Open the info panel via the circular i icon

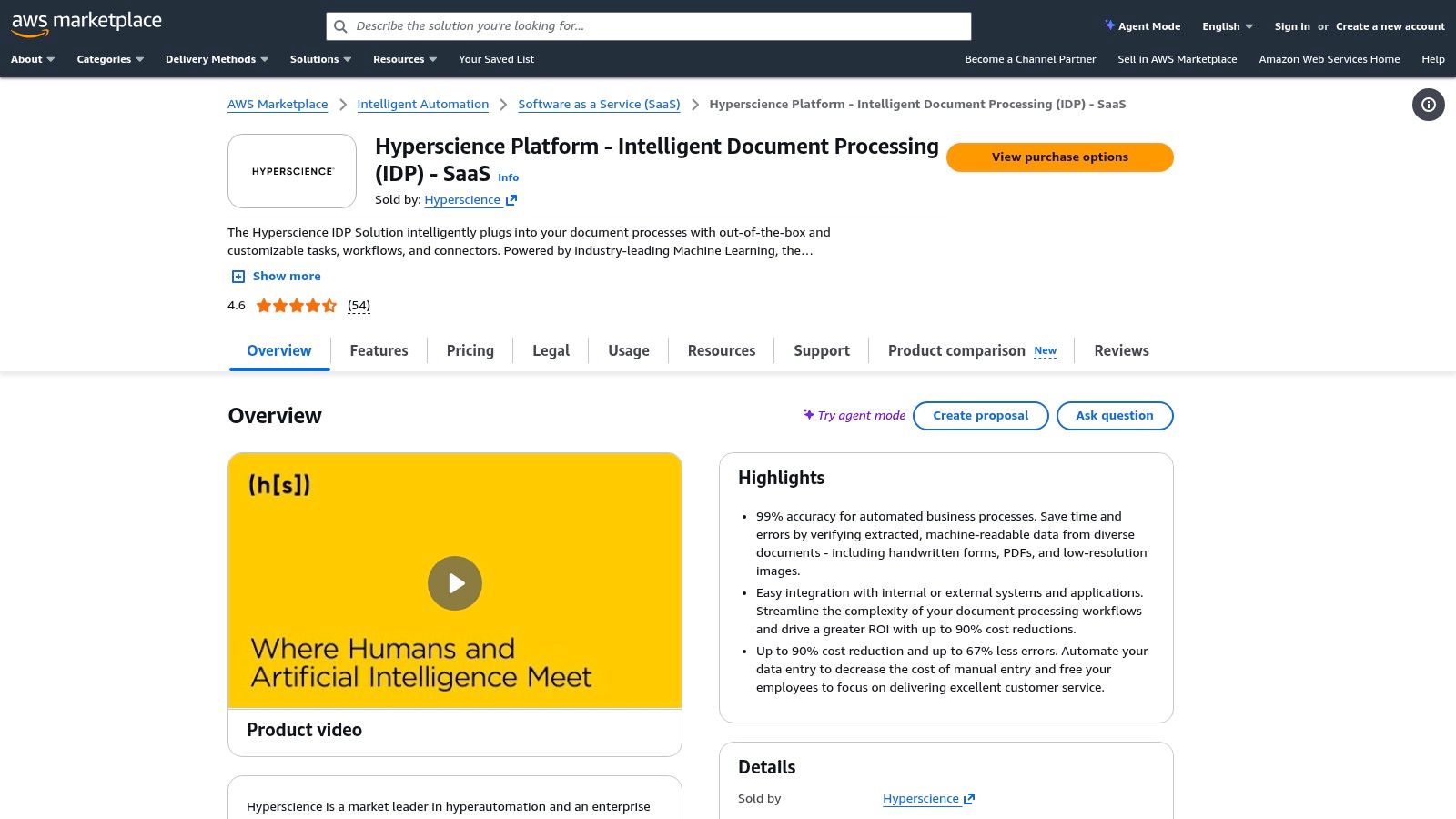pyautogui.click(x=1428, y=105)
